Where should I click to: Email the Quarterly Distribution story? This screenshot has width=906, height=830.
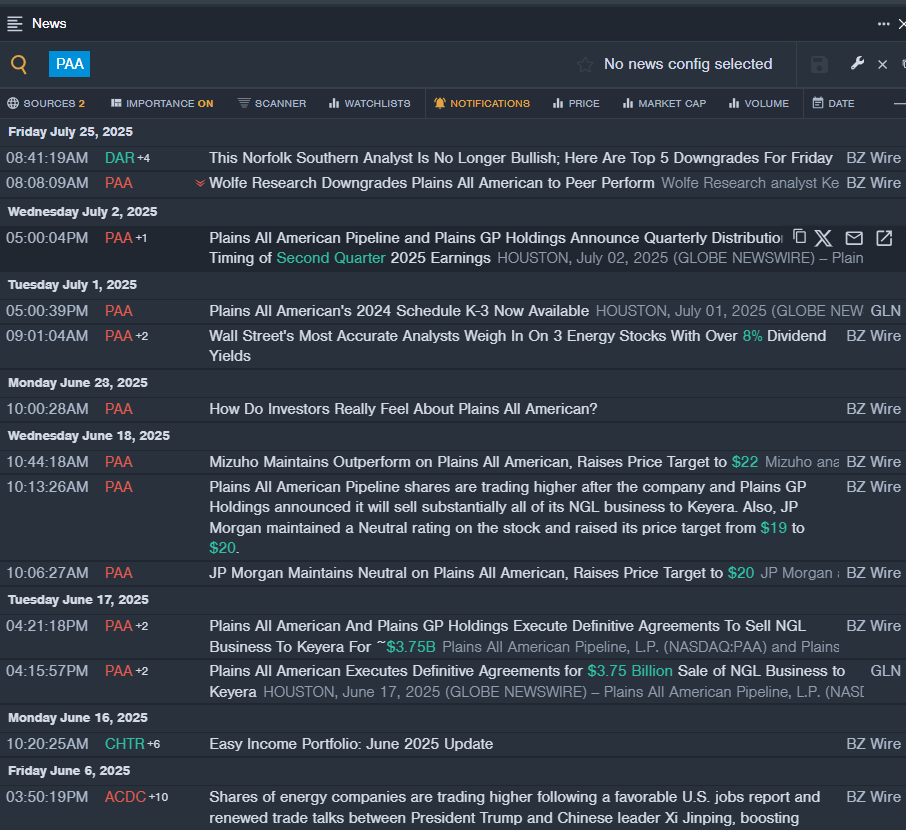pyautogui.click(x=854, y=238)
